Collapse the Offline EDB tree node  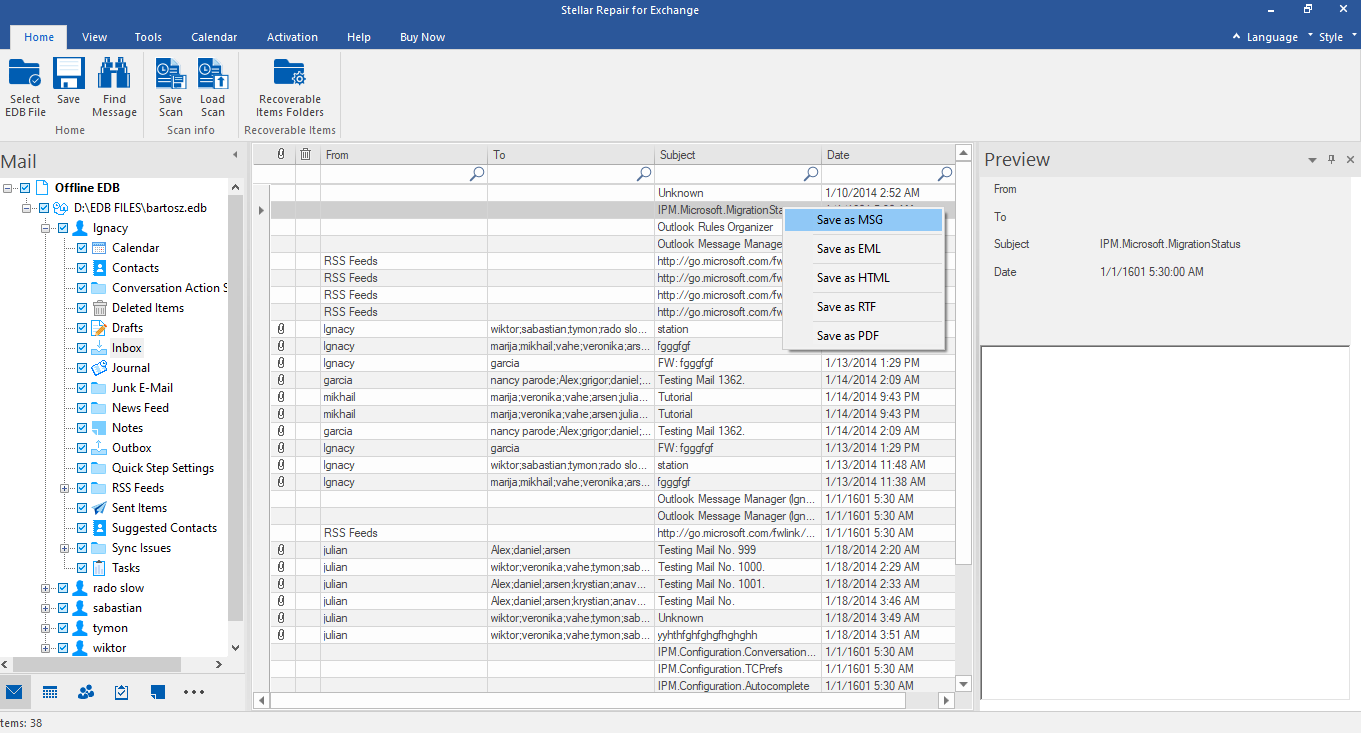click(x=8, y=188)
